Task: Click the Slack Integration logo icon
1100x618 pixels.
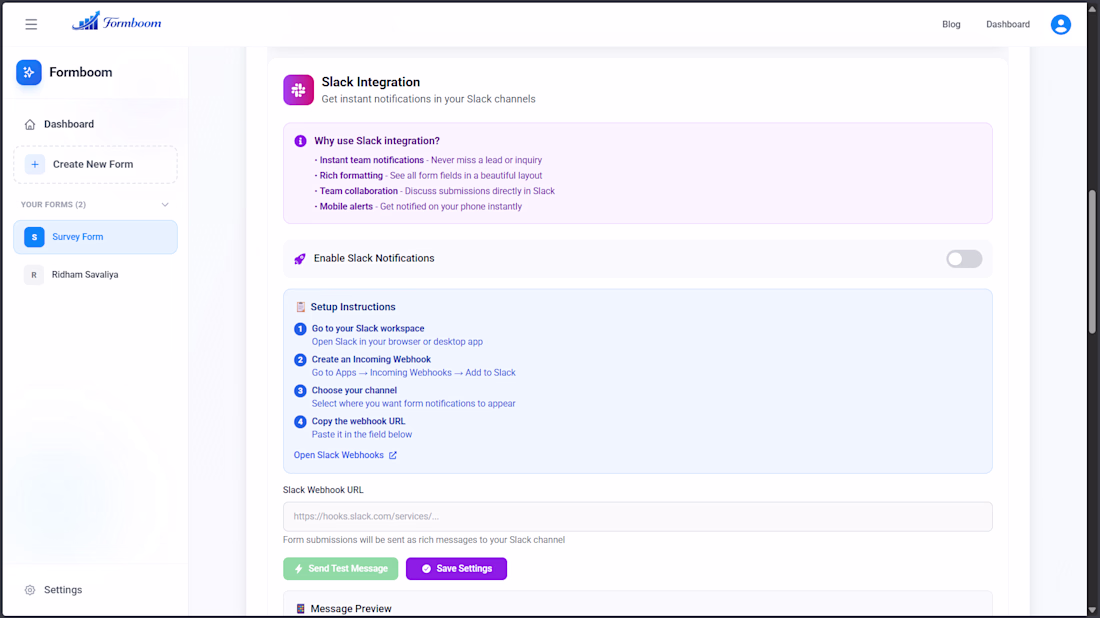Action: pos(298,90)
